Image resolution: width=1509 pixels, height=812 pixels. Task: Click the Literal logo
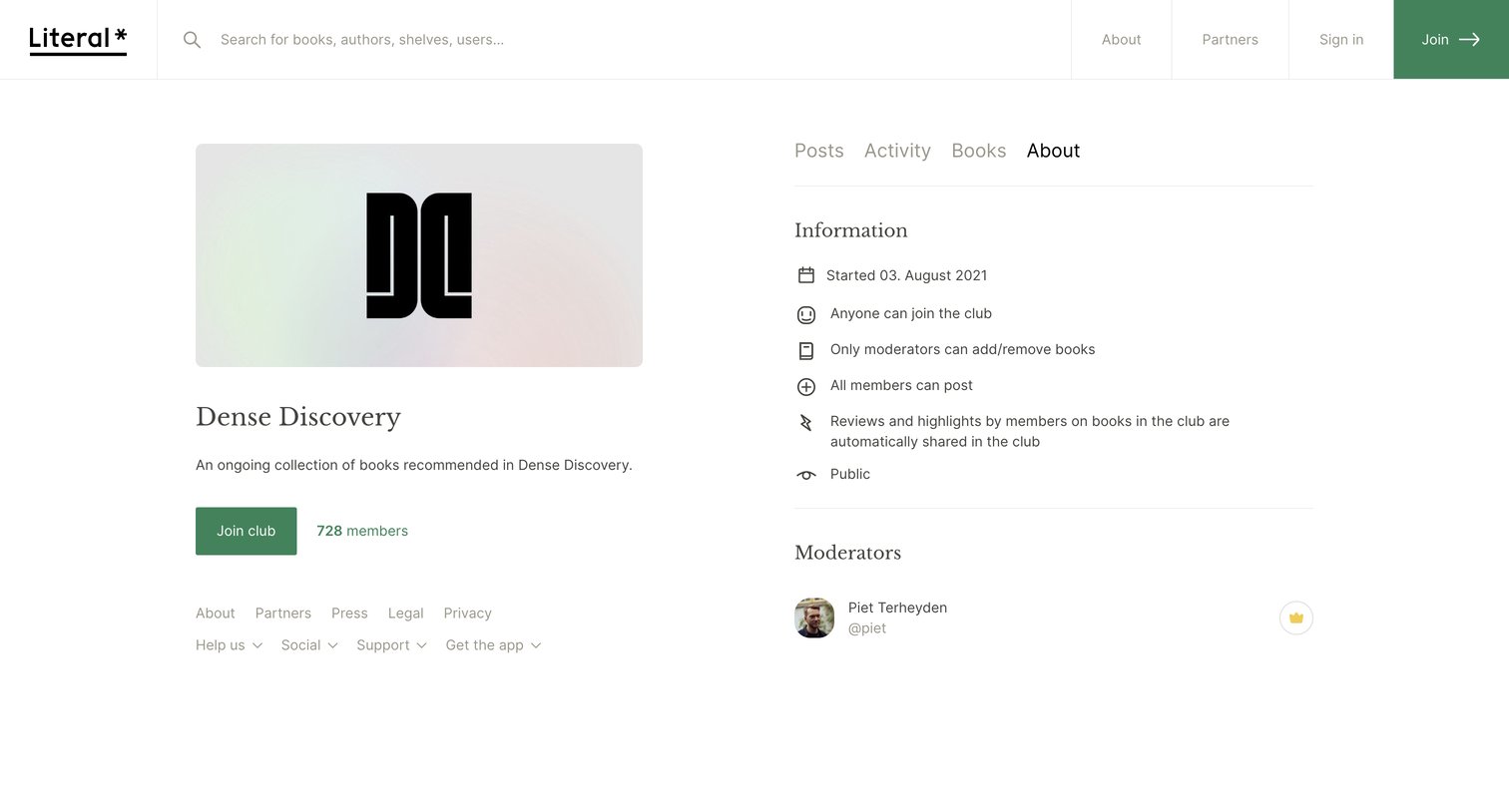point(78,40)
